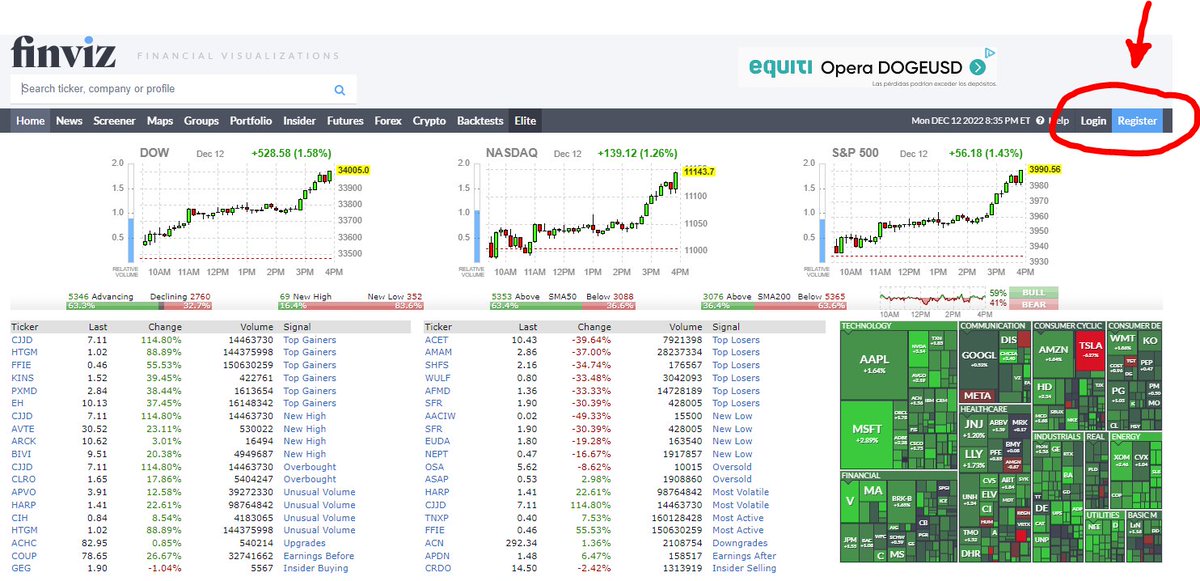This screenshot has height=581, width=1200.
Task: Click the SMA50 above/below bar
Action: pos(564,306)
